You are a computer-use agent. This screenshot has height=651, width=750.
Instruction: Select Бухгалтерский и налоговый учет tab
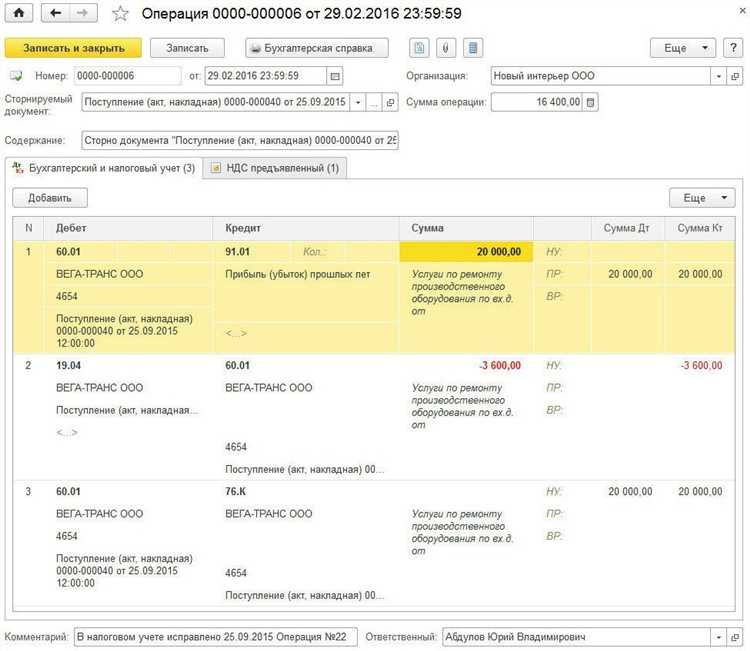click(x=103, y=168)
